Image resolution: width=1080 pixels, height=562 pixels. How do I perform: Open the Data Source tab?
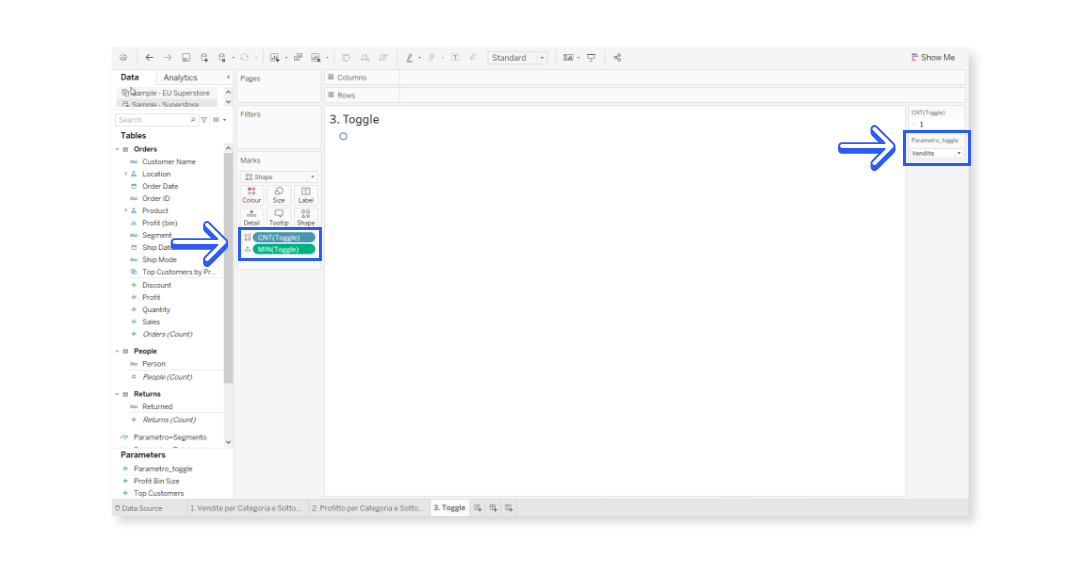coord(138,508)
